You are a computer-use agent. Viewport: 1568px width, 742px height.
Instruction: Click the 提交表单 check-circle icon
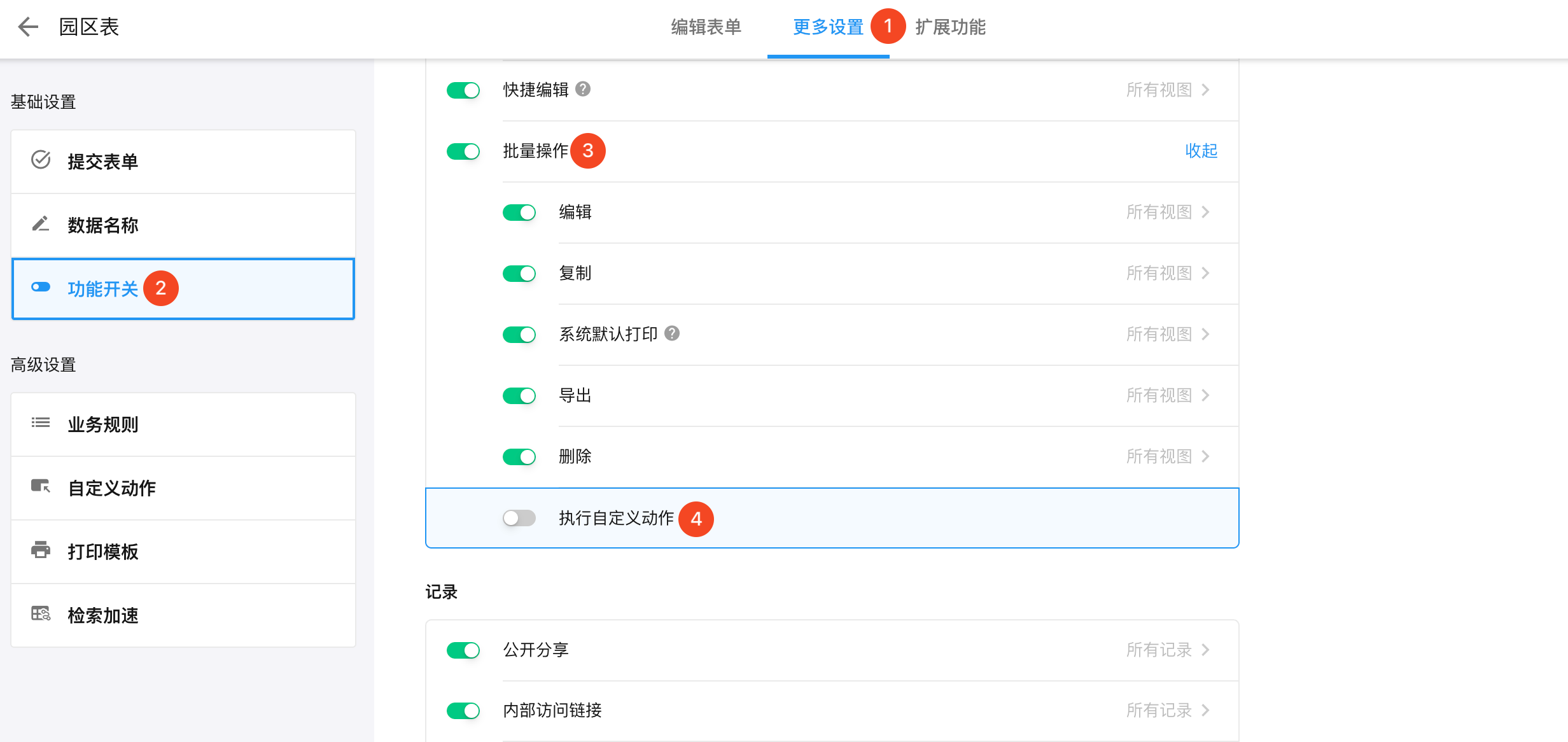pyautogui.click(x=41, y=160)
